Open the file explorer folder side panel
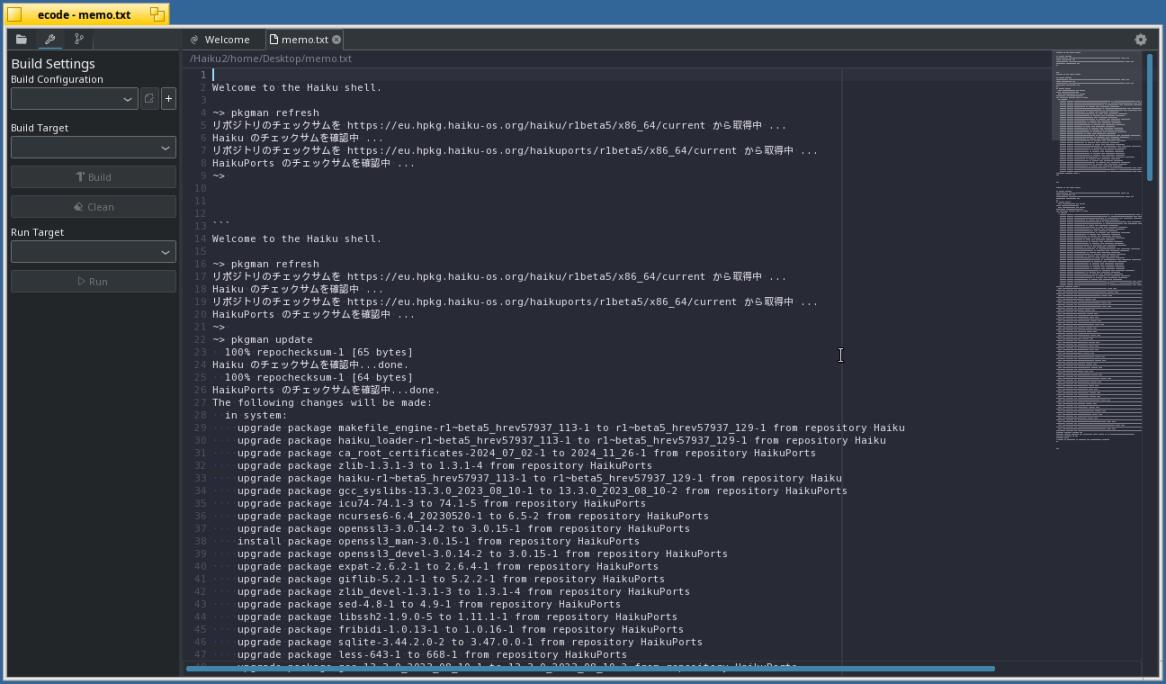This screenshot has height=684, width=1166. pyautogui.click(x=22, y=39)
